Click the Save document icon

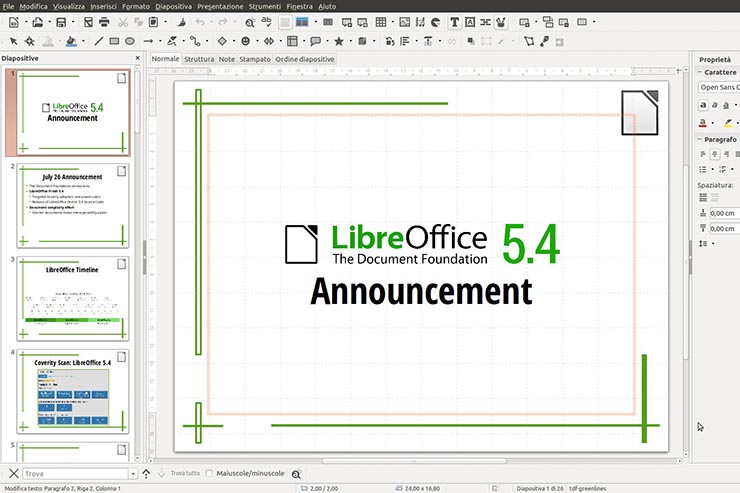pos(60,22)
